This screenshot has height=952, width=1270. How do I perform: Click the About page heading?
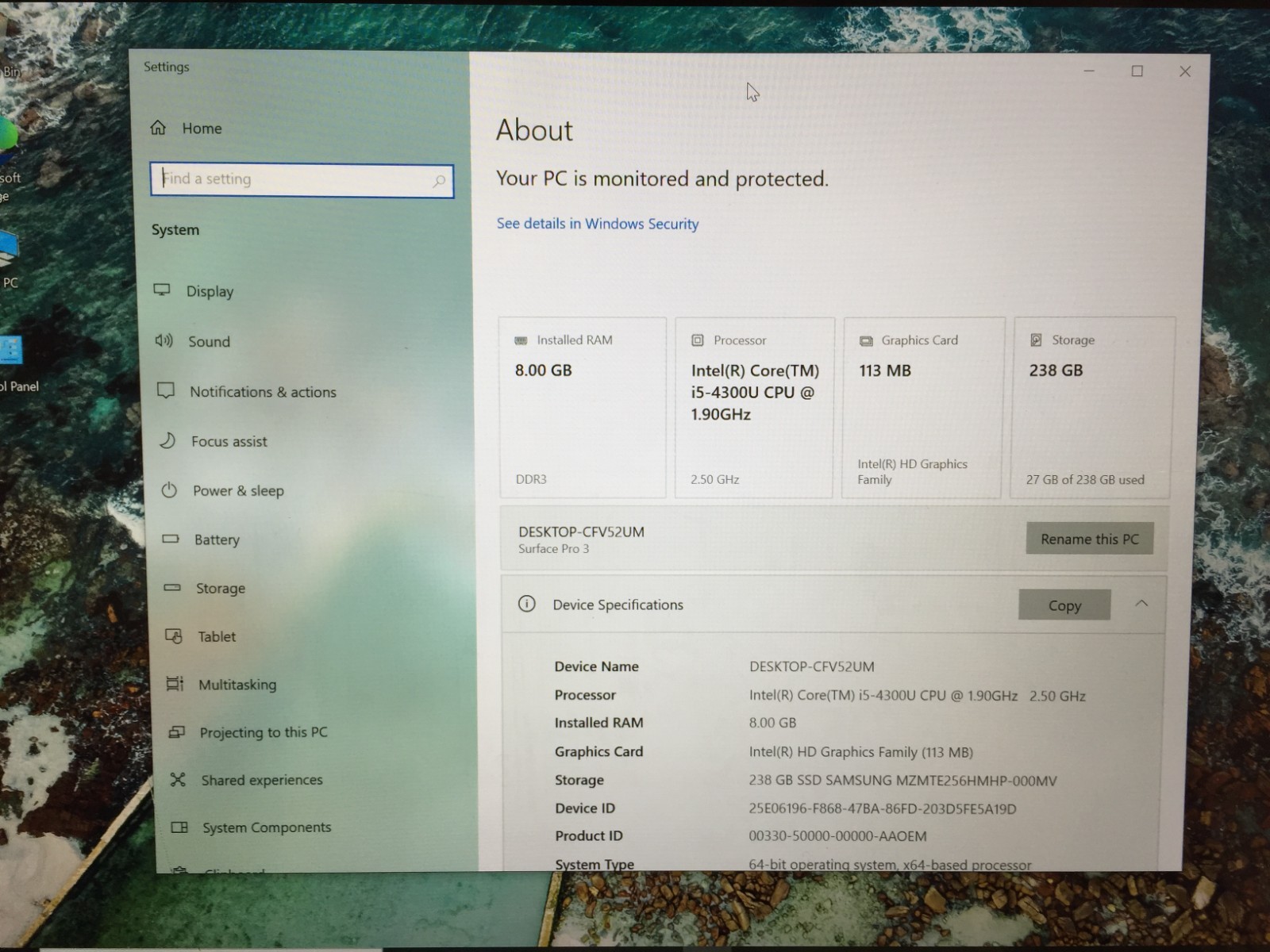pyautogui.click(x=534, y=130)
